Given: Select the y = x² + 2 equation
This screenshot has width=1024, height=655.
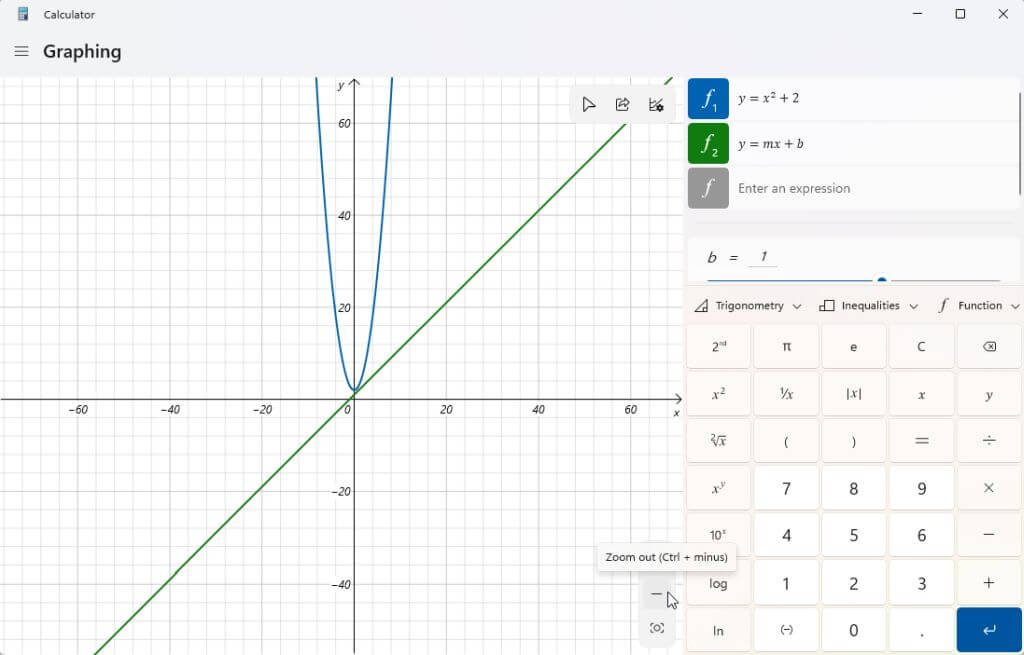Looking at the screenshot, I should click(768, 99).
